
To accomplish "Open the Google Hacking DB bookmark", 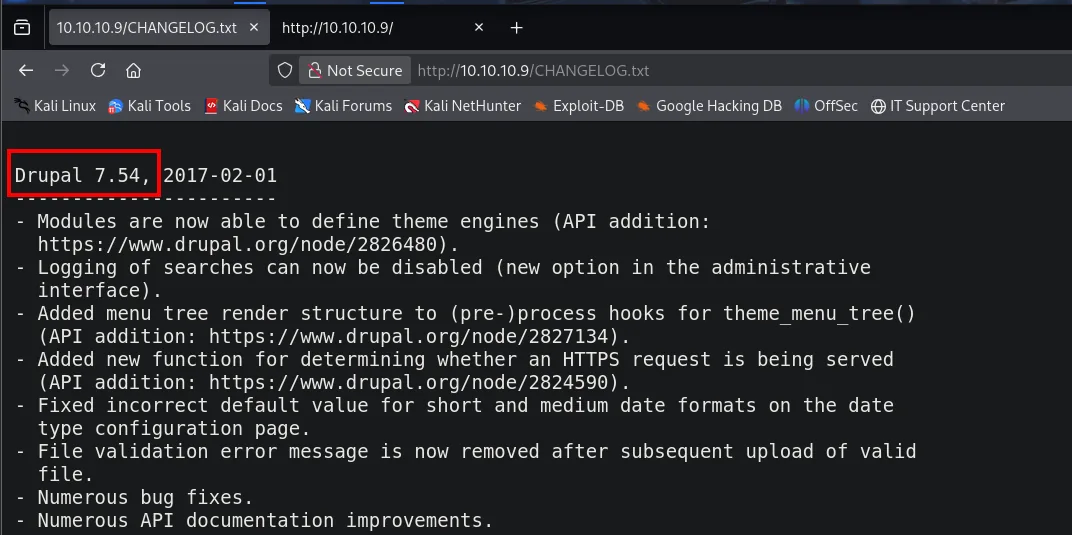I will [709, 106].
